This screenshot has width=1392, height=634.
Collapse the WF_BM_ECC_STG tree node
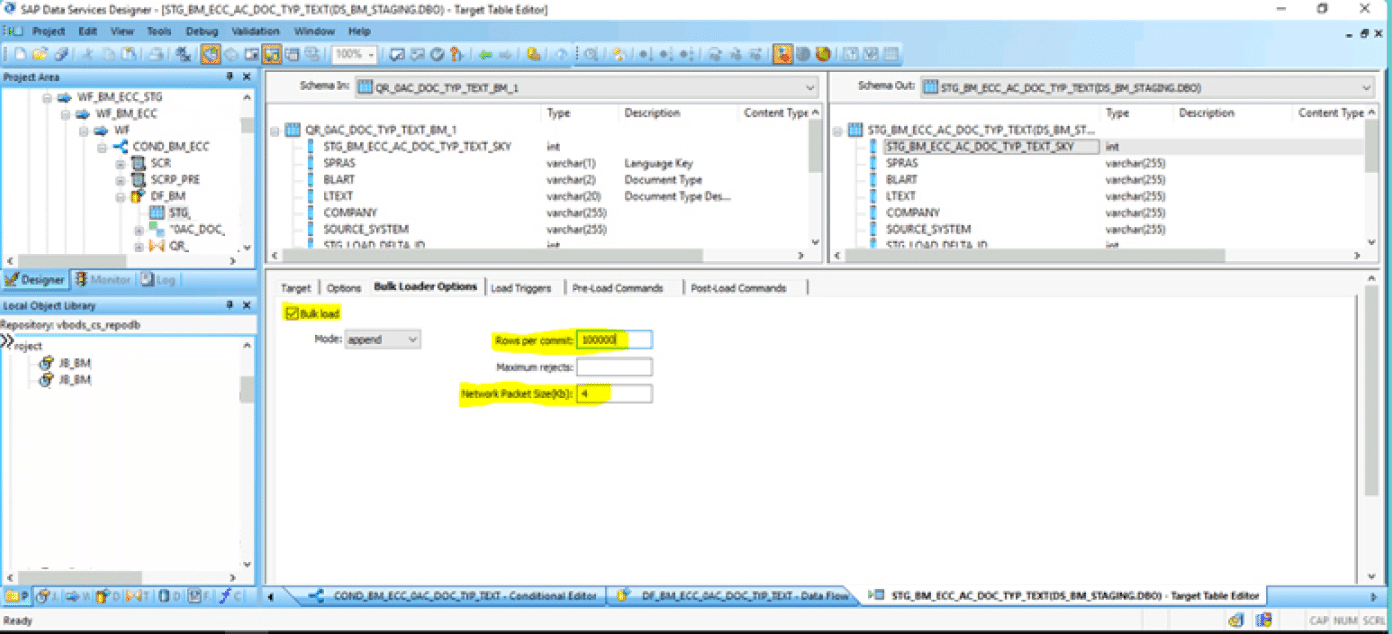point(46,97)
